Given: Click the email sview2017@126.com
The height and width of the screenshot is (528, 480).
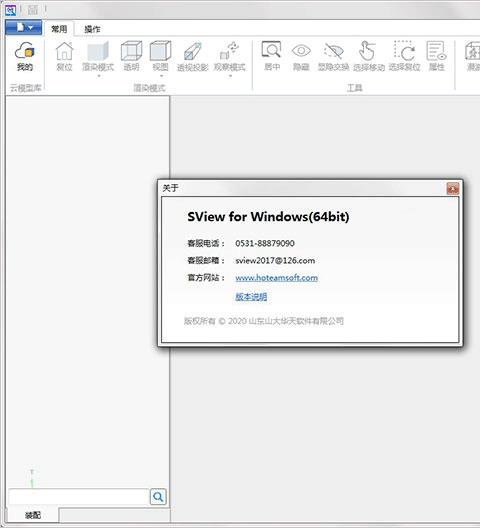Looking at the screenshot, I should 275,261.
